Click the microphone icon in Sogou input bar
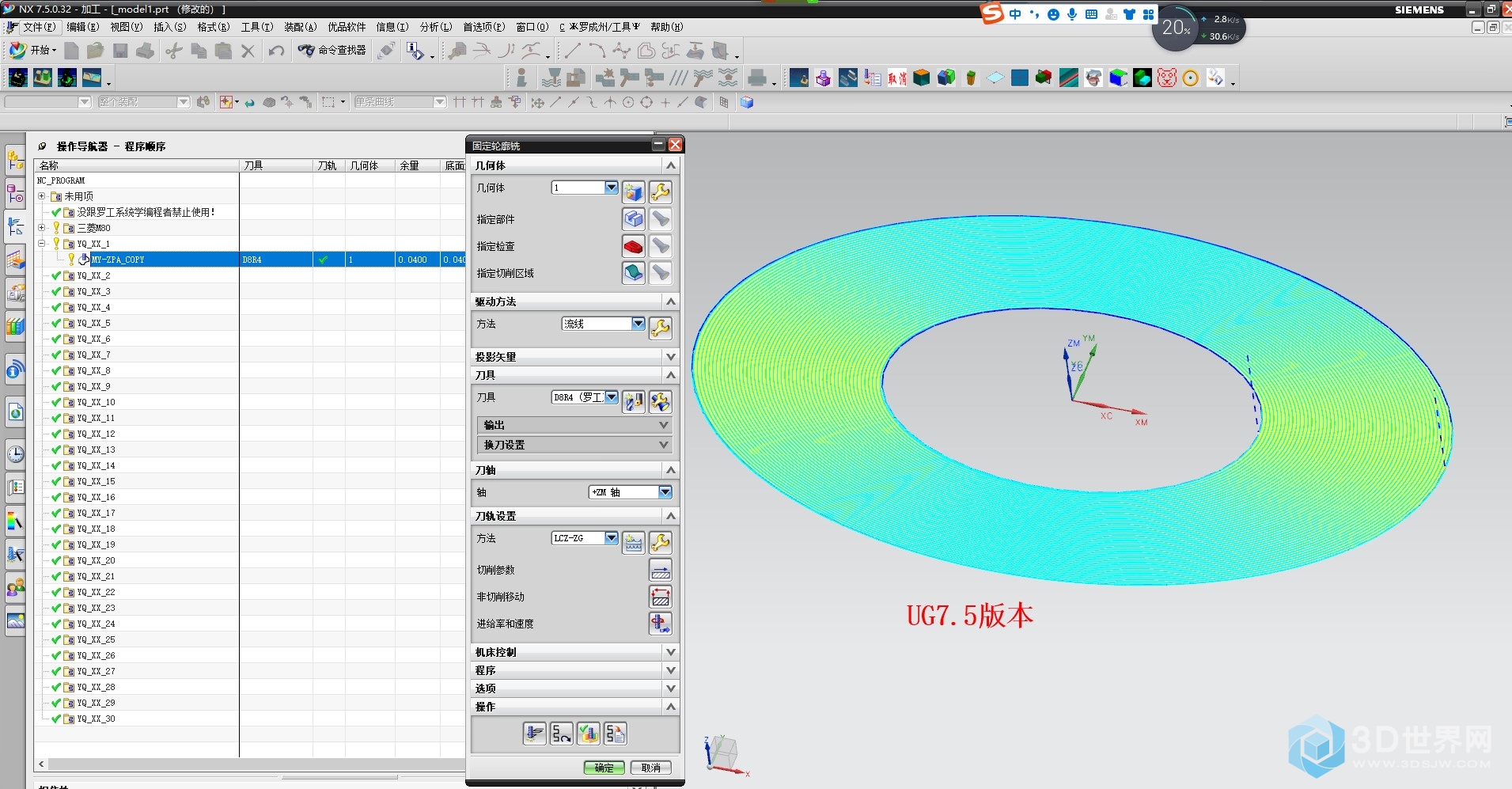The width and height of the screenshot is (1512, 789). [x=1072, y=14]
